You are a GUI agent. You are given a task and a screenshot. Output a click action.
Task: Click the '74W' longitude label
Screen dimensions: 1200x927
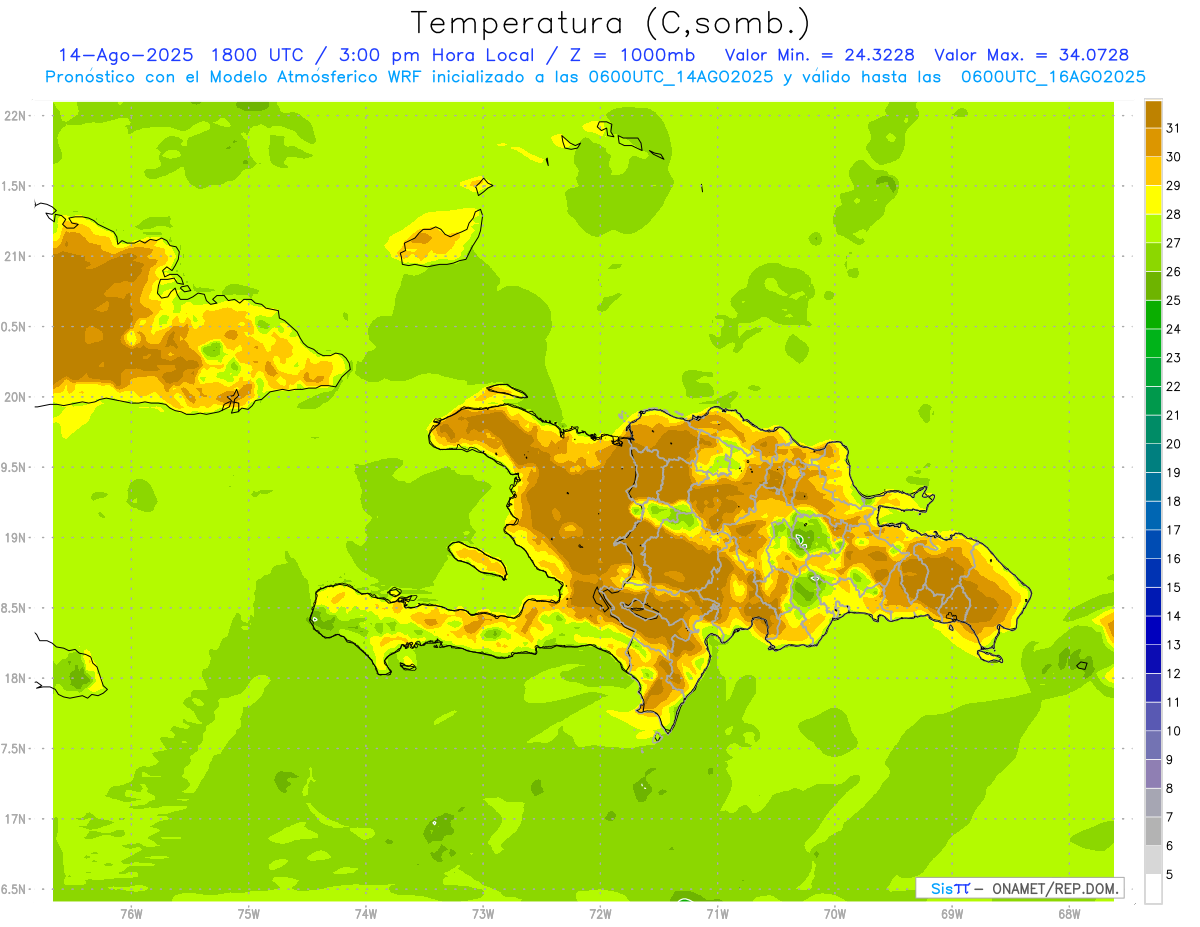click(366, 914)
